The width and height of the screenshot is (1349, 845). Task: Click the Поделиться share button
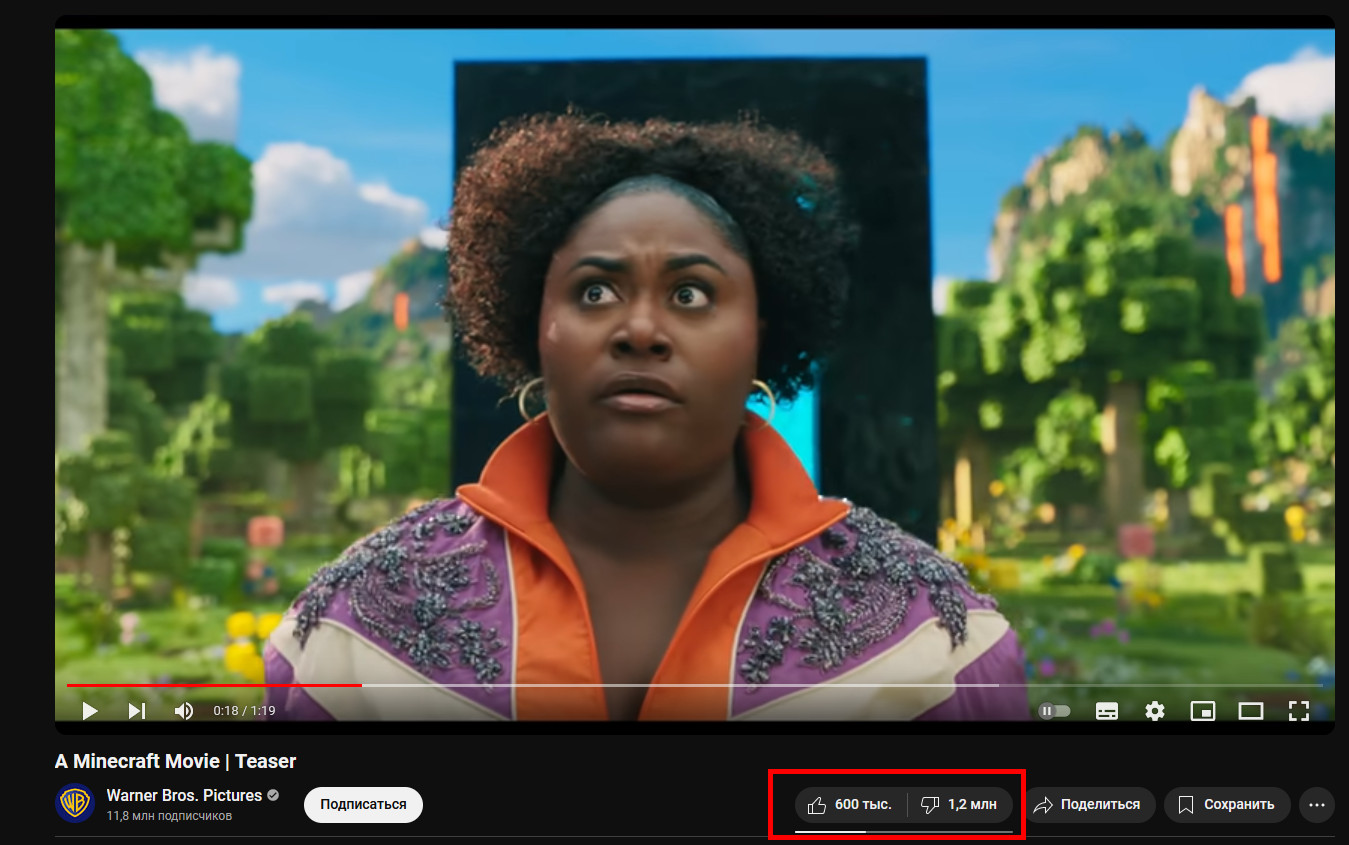pos(1089,805)
